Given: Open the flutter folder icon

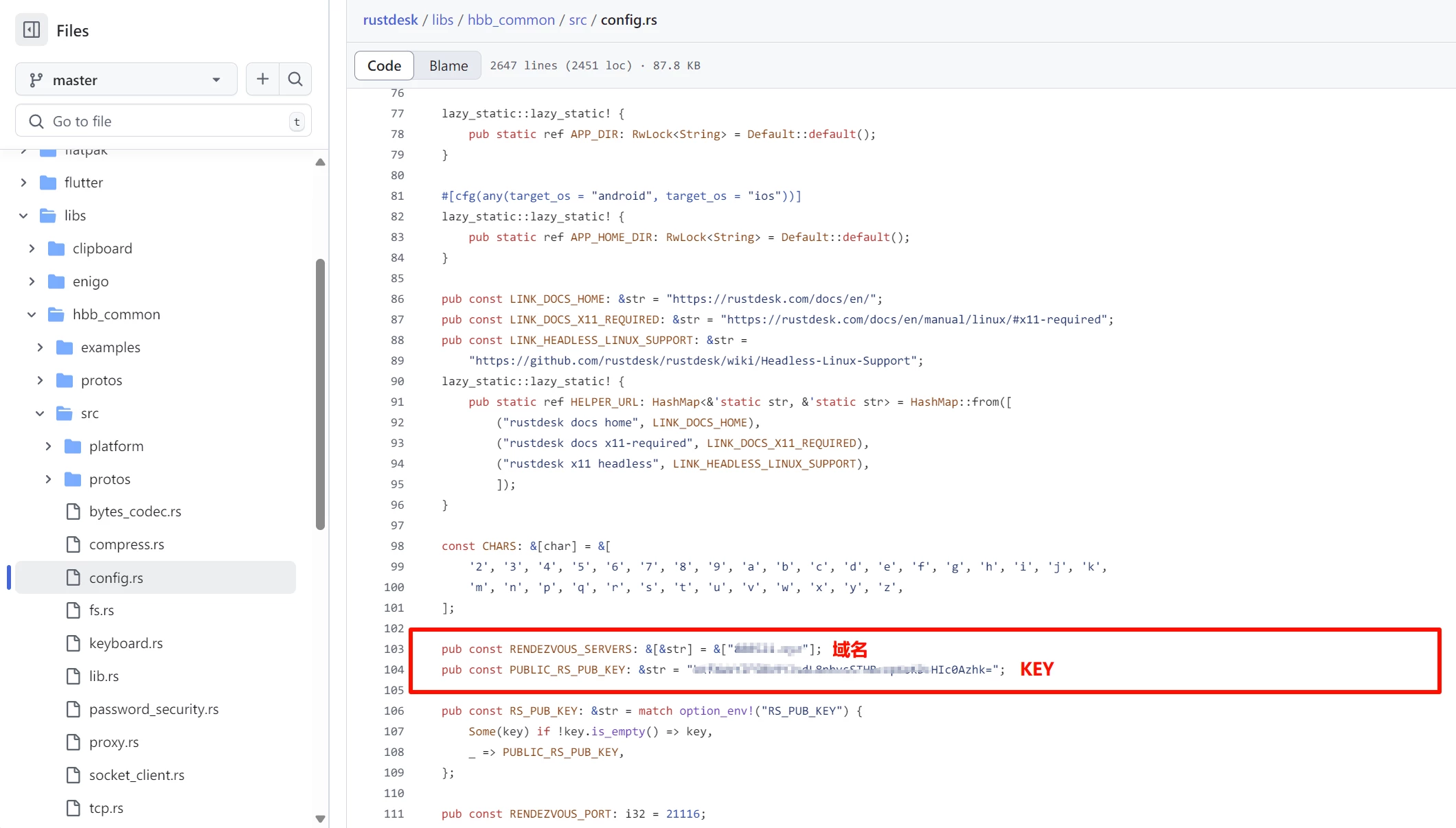Looking at the screenshot, I should (x=48, y=183).
